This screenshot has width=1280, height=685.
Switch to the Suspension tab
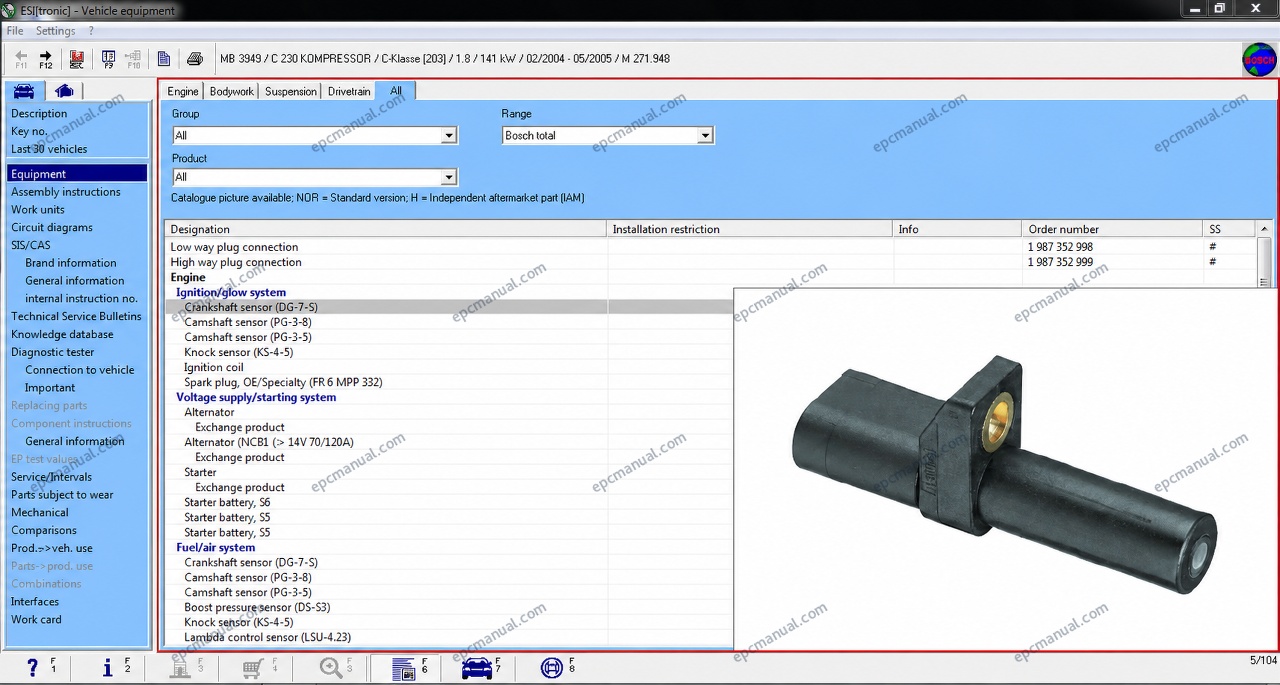click(x=291, y=91)
